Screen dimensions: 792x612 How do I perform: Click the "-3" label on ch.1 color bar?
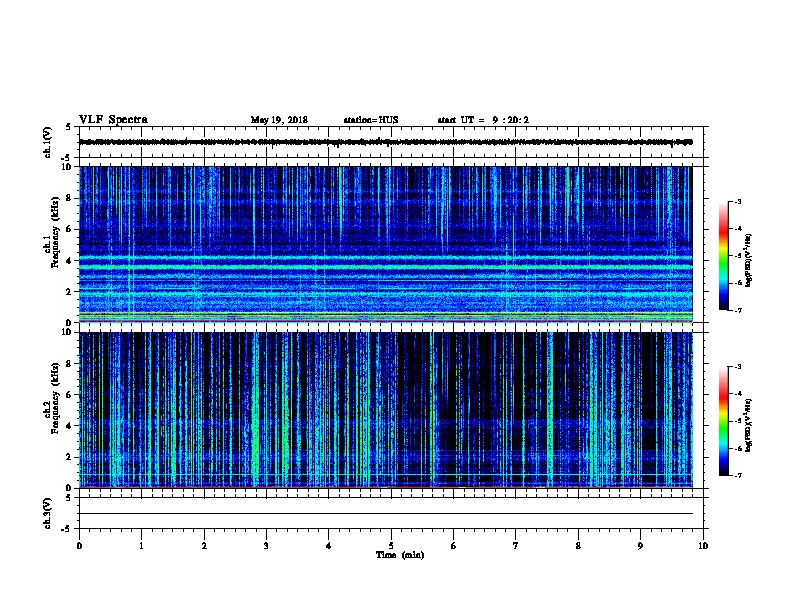coord(737,202)
